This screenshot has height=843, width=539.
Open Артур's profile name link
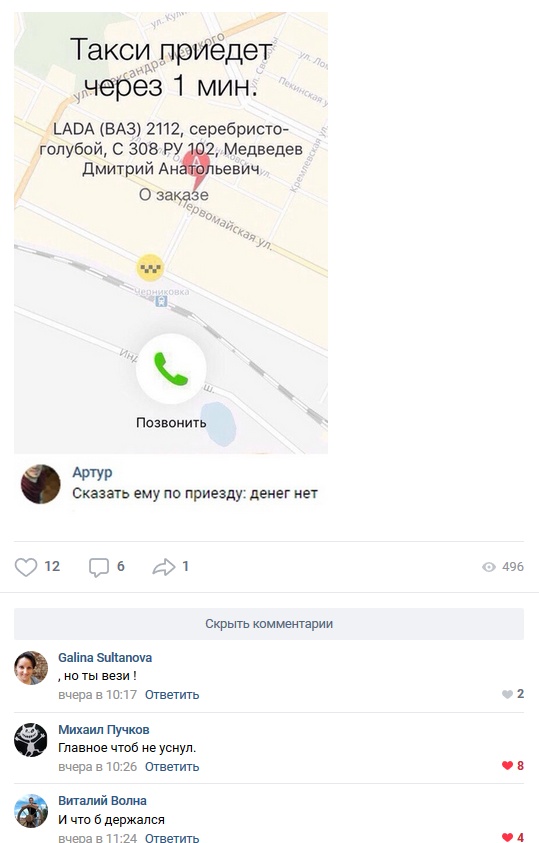pos(92,472)
